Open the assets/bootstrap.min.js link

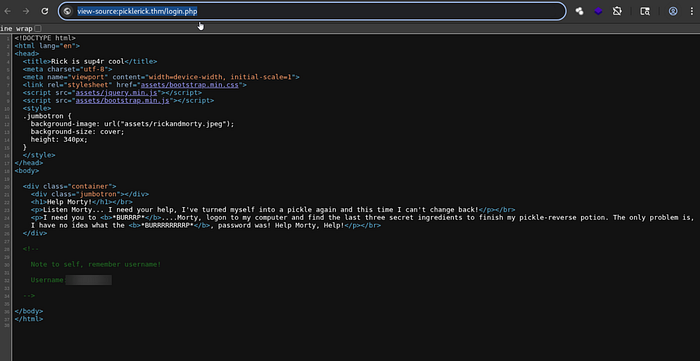click(123, 101)
